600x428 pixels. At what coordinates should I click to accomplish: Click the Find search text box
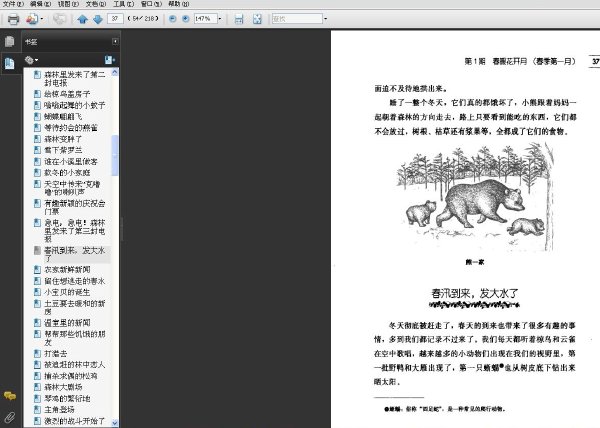point(297,18)
